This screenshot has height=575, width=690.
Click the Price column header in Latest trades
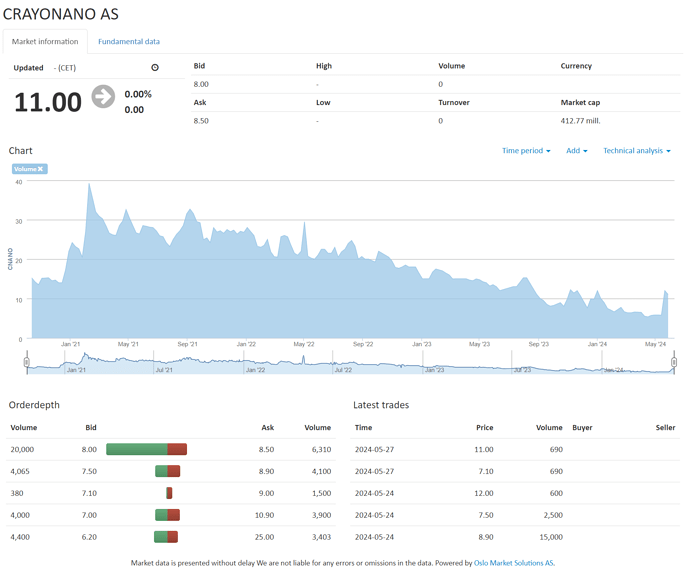(x=484, y=427)
